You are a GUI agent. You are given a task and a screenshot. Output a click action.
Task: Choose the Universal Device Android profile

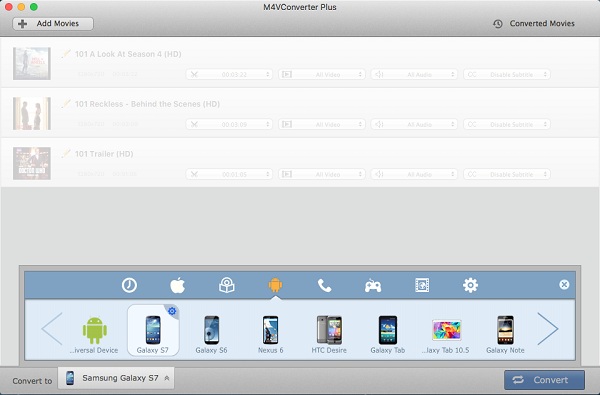[94, 334]
